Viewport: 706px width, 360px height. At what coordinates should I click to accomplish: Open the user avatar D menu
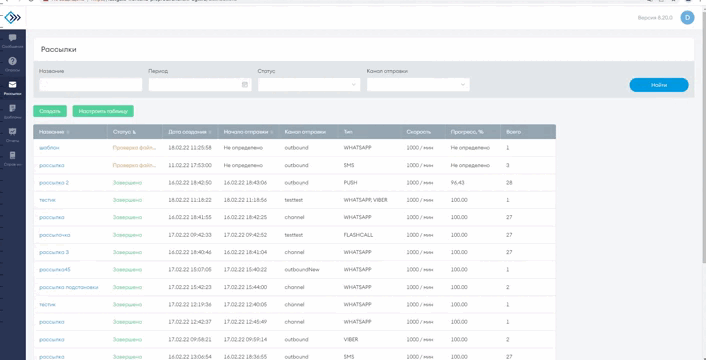(687, 18)
